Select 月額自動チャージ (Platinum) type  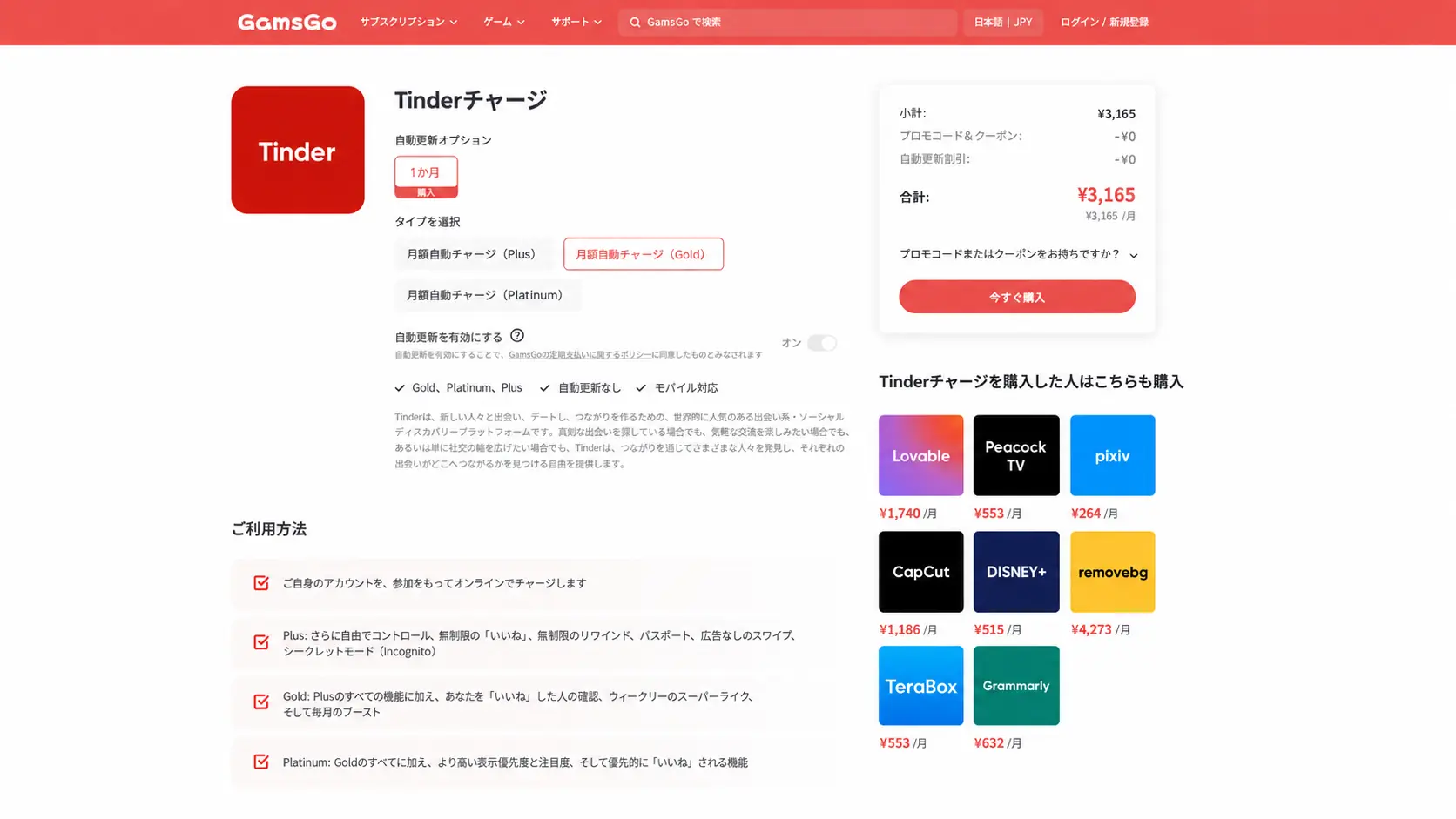click(x=488, y=295)
